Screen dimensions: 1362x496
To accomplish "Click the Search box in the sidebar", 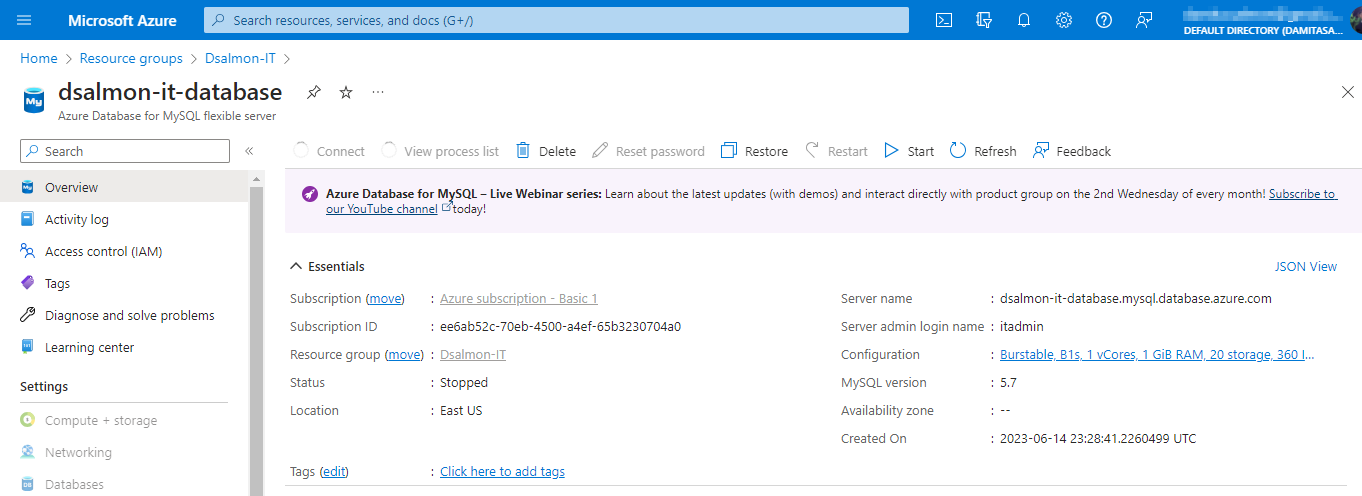I will [125, 151].
